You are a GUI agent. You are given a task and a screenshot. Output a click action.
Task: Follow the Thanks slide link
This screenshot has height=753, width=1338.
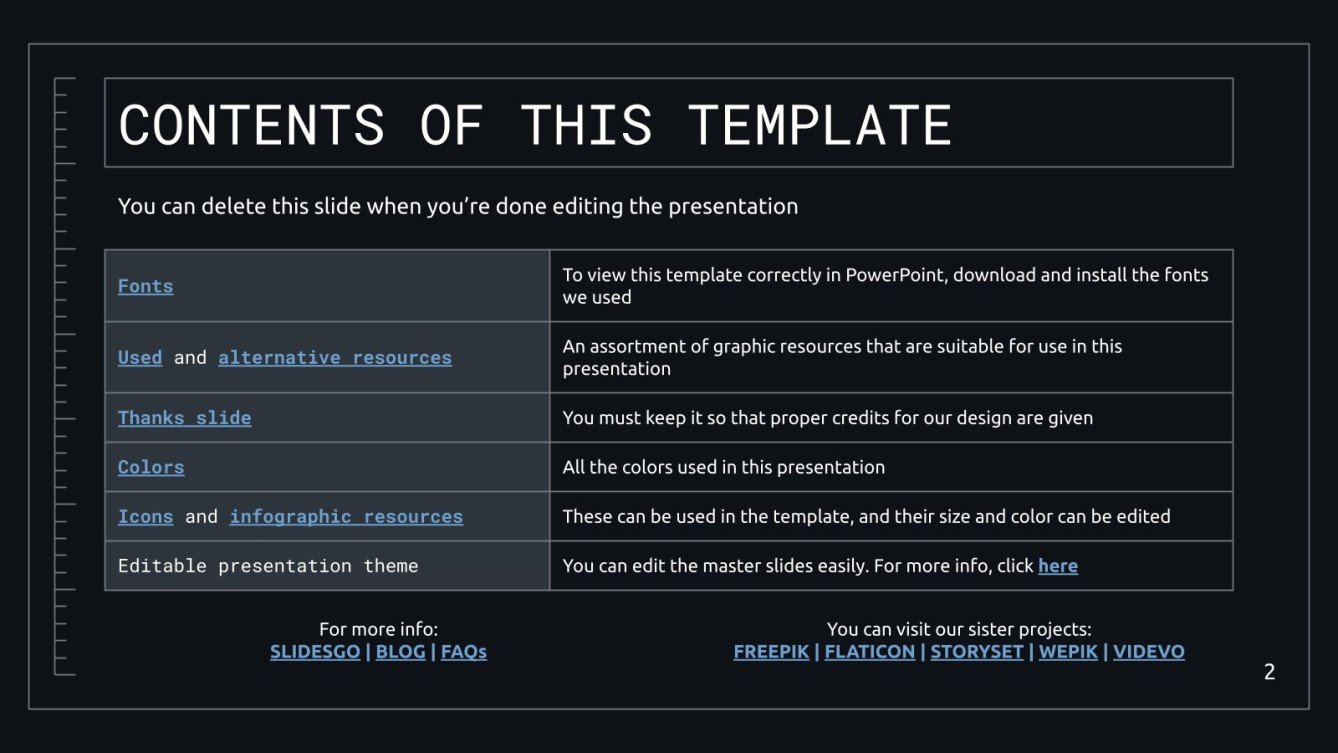(x=184, y=418)
